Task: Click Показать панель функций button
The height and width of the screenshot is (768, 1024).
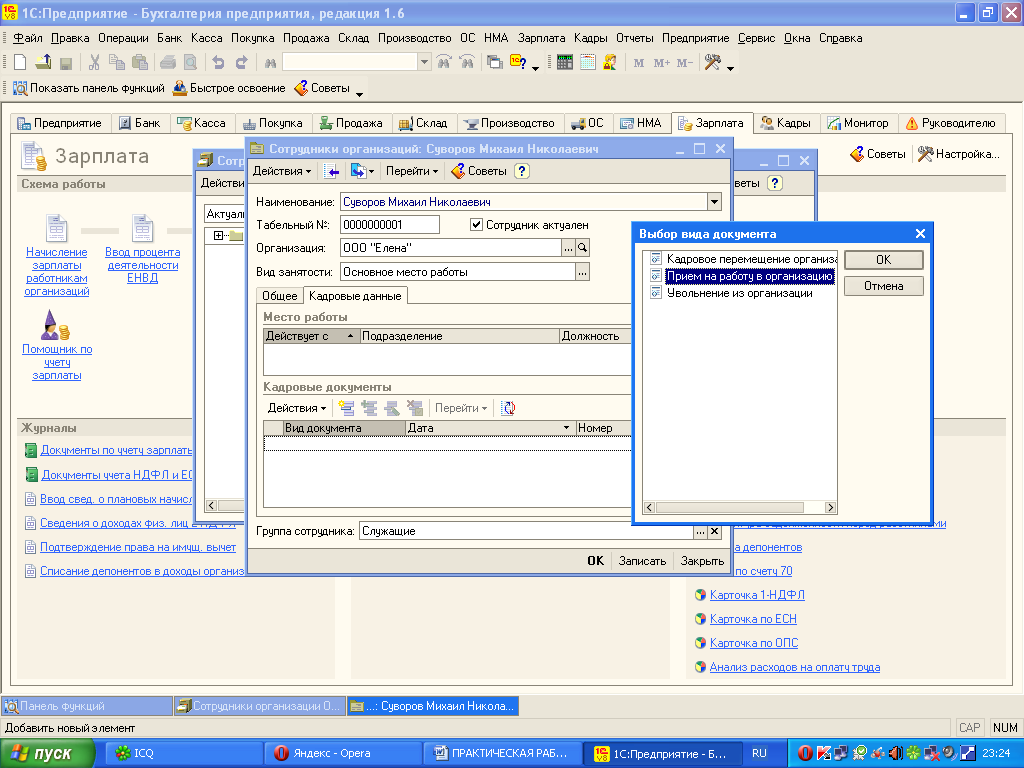Action: [x=89, y=88]
